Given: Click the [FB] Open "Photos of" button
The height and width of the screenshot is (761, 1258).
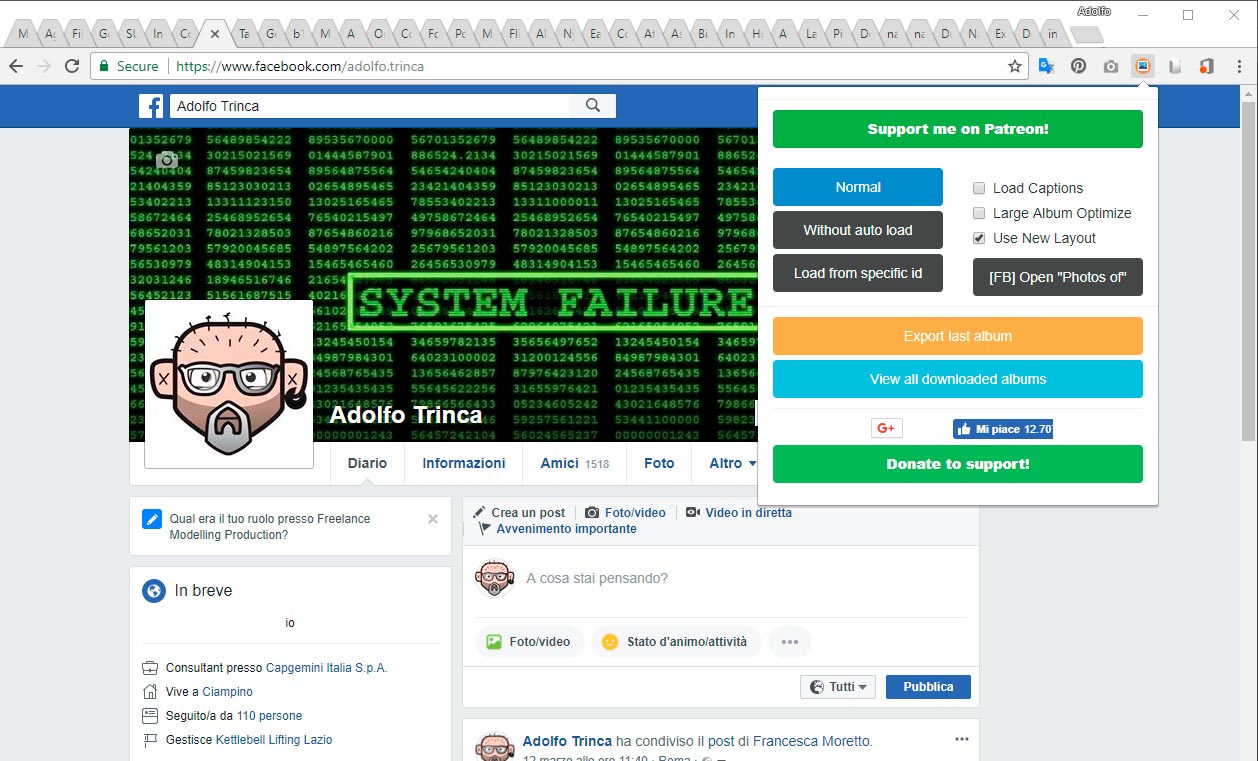Looking at the screenshot, I should pyautogui.click(x=1057, y=277).
